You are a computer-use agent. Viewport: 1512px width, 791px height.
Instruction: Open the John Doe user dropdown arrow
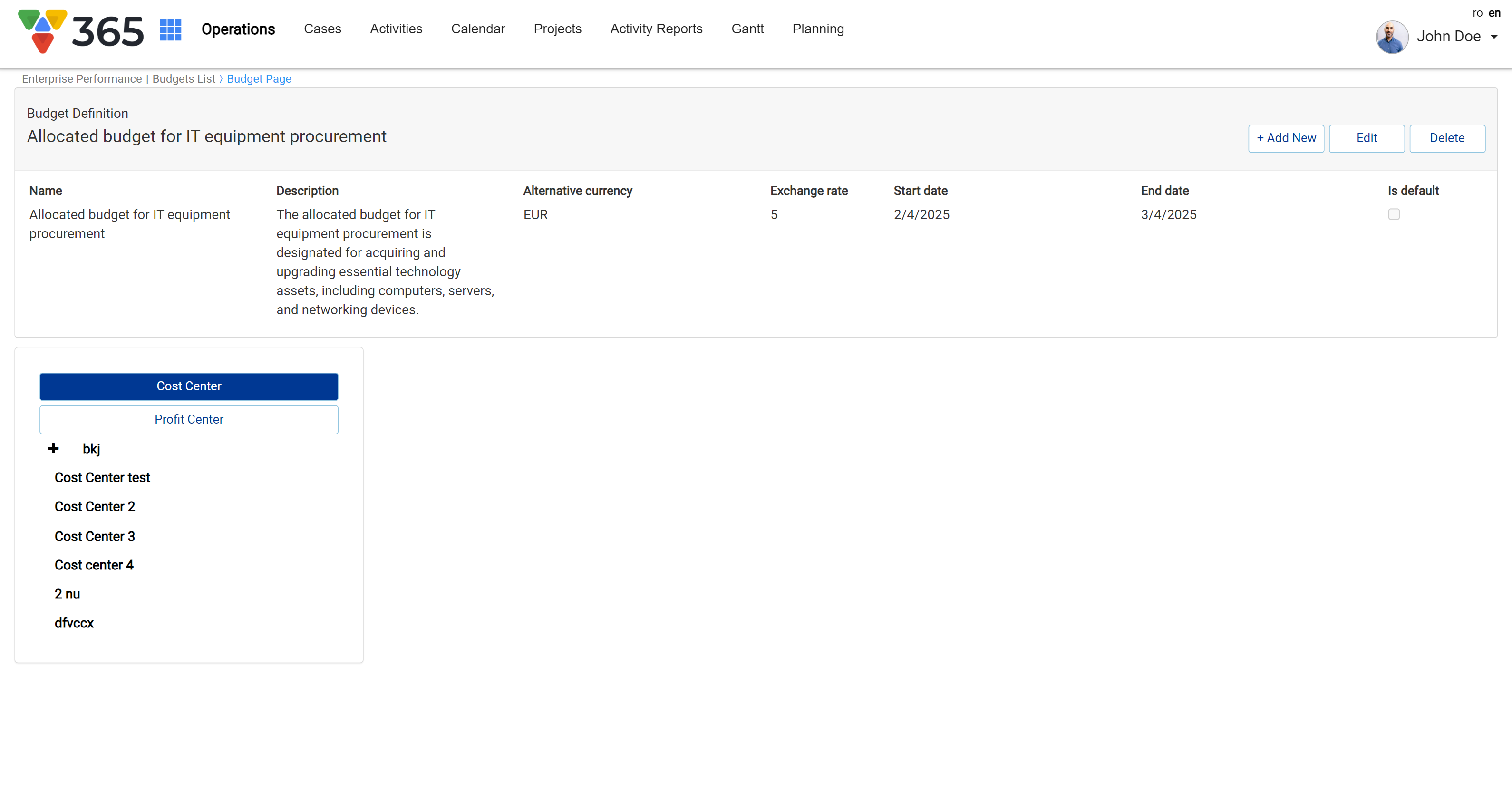(1494, 37)
